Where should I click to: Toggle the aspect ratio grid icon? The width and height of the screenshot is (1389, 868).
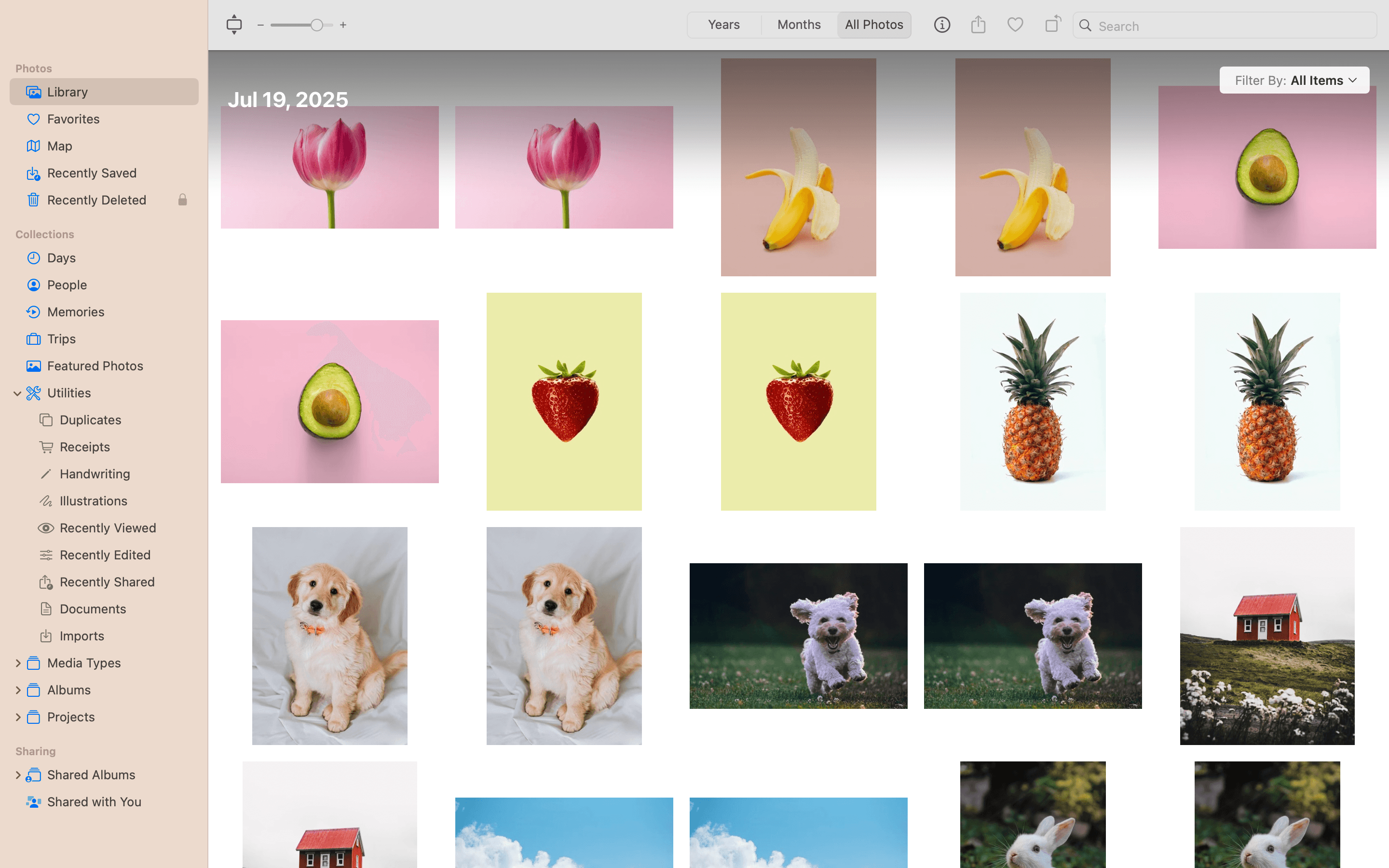[x=233, y=25]
